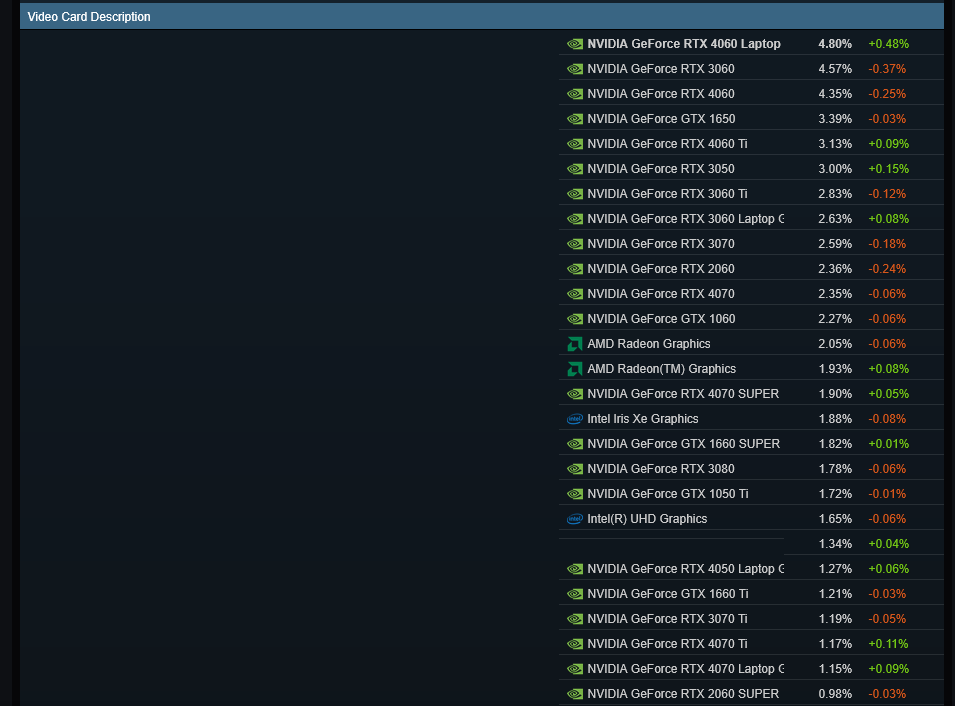The image size is (955, 706).
Task: Select NVIDIA GeForce RTX 4070 Ti name
Action: (x=668, y=643)
